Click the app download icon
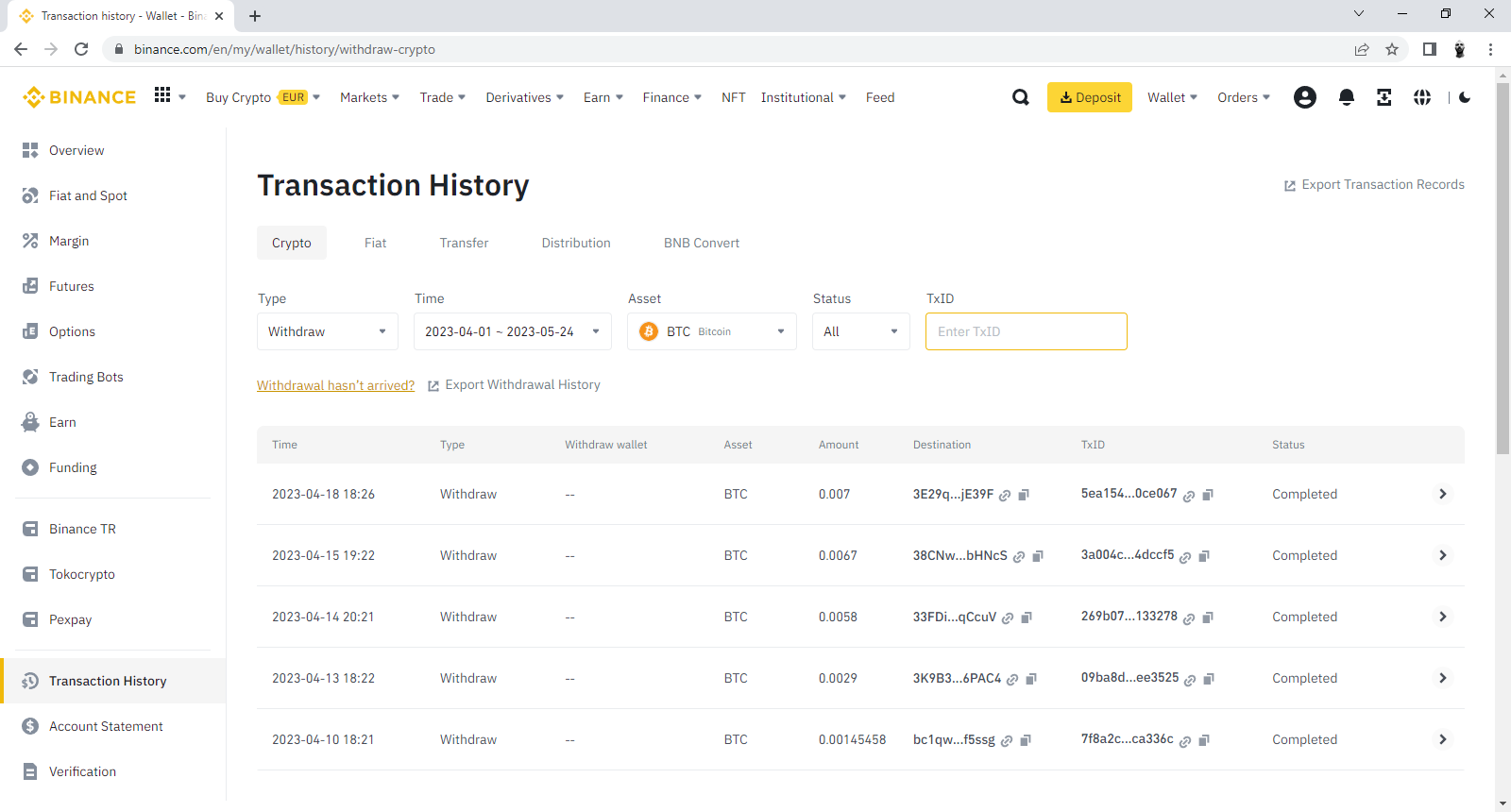This screenshot has width=1511, height=812. pos(1384,97)
